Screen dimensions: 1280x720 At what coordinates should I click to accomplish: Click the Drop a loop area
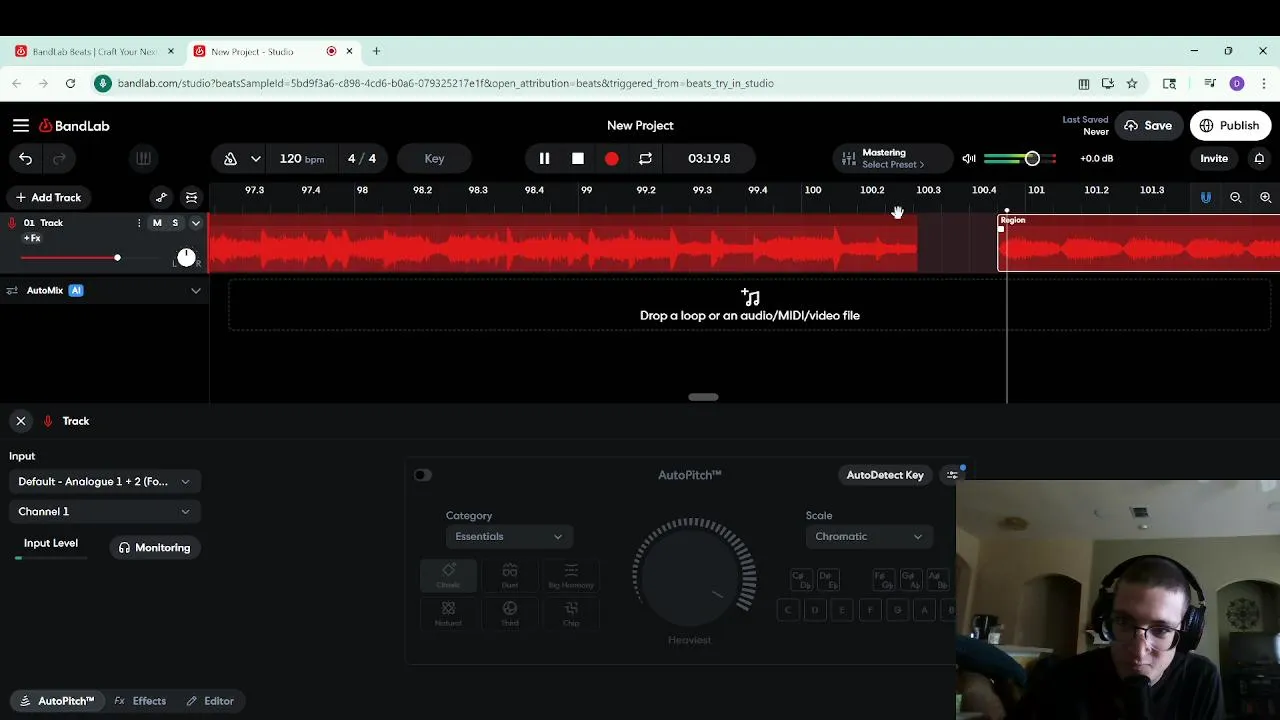750,305
